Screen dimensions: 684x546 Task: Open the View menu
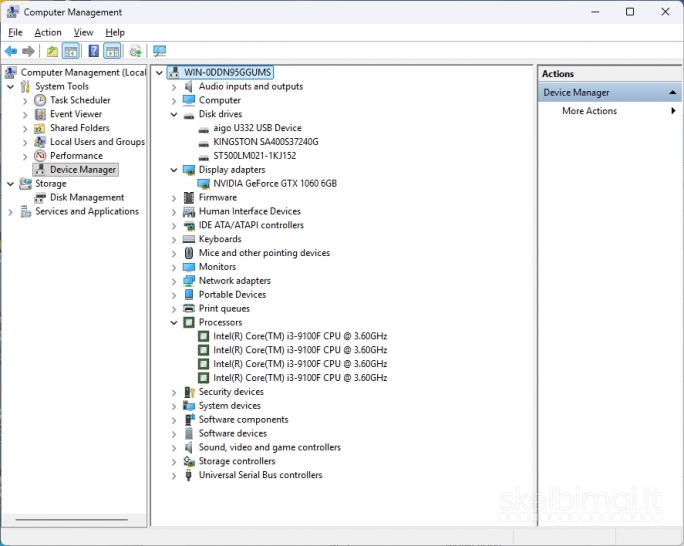pyautogui.click(x=83, y=32)
